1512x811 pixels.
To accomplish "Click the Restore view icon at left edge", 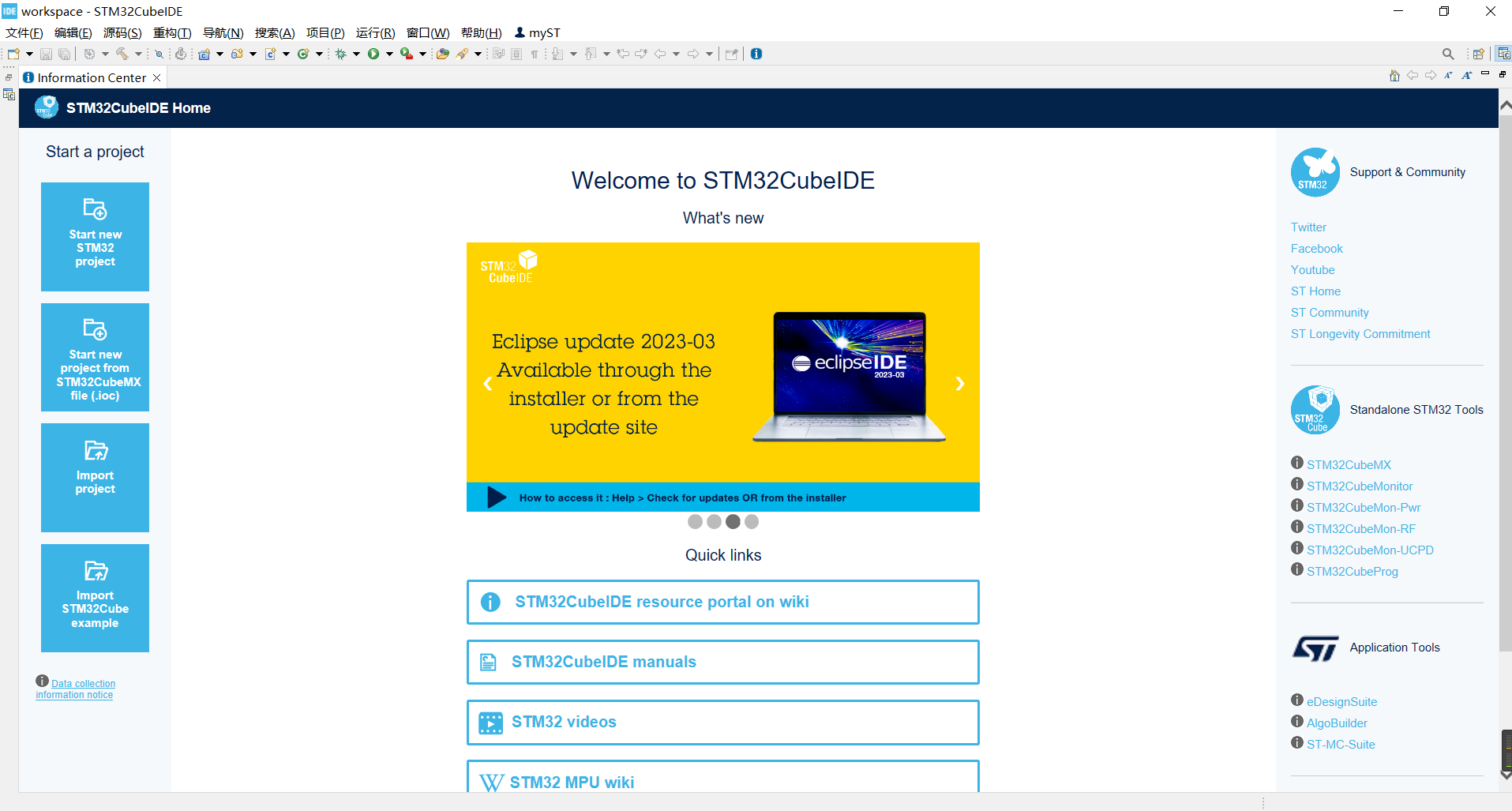I will [9, 77].
